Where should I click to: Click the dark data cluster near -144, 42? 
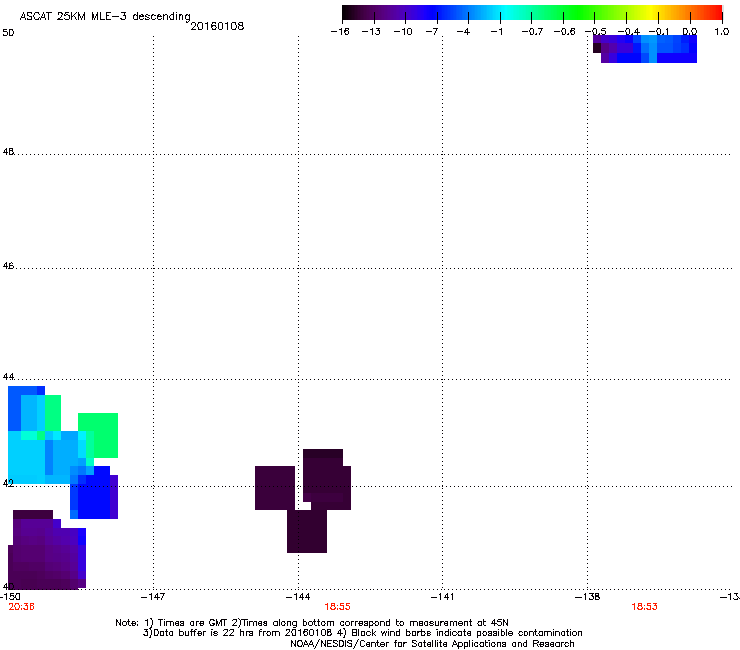pyautogui.click(x=303, y=500)
